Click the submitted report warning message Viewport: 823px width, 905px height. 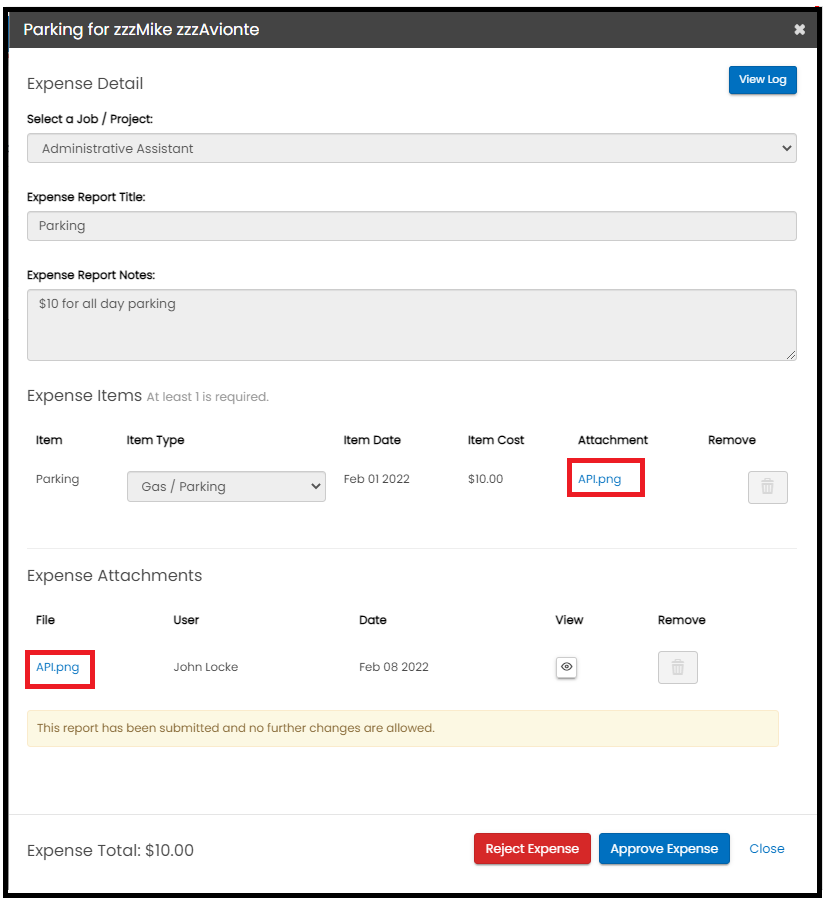pyautogui.click(x=403, y=728)
